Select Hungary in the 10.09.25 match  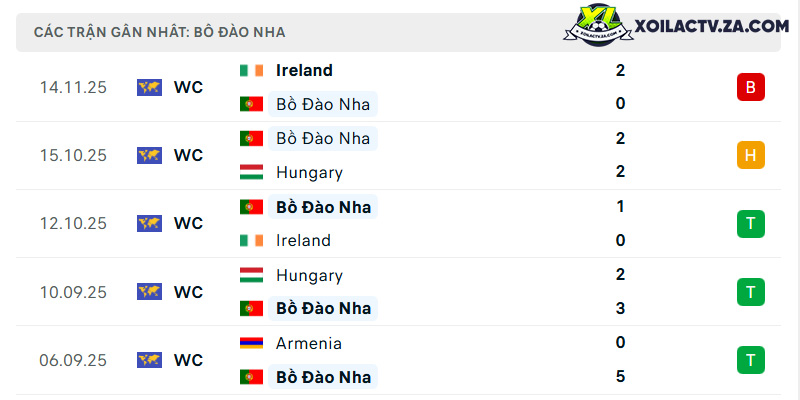tap(309, 276)
